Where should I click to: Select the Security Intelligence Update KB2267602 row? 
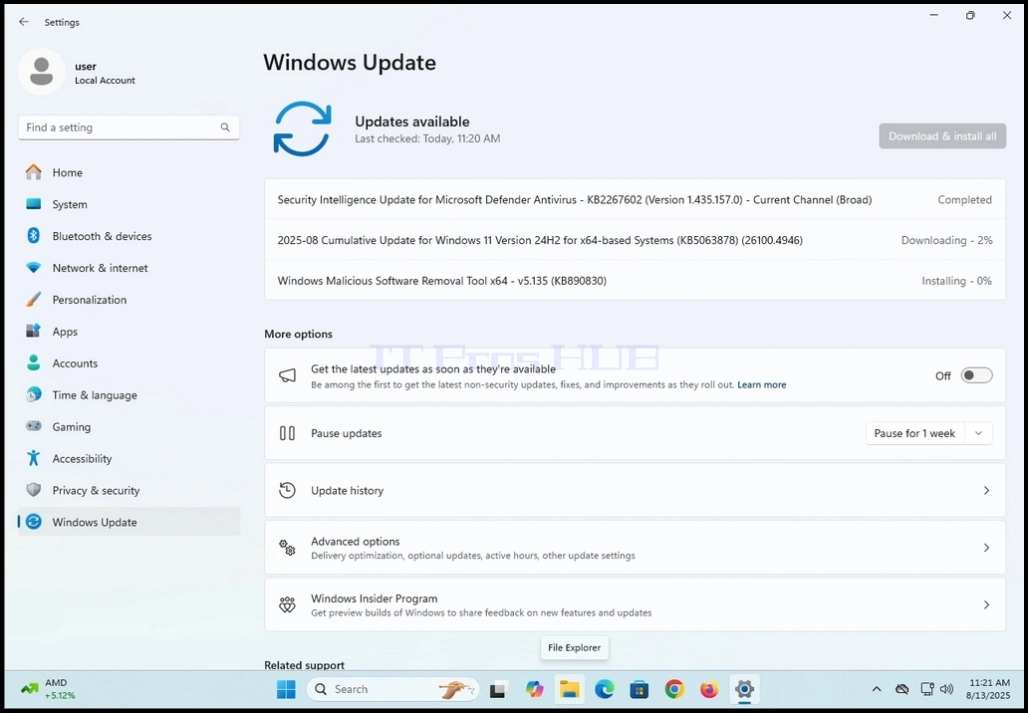tap(635, 200)
